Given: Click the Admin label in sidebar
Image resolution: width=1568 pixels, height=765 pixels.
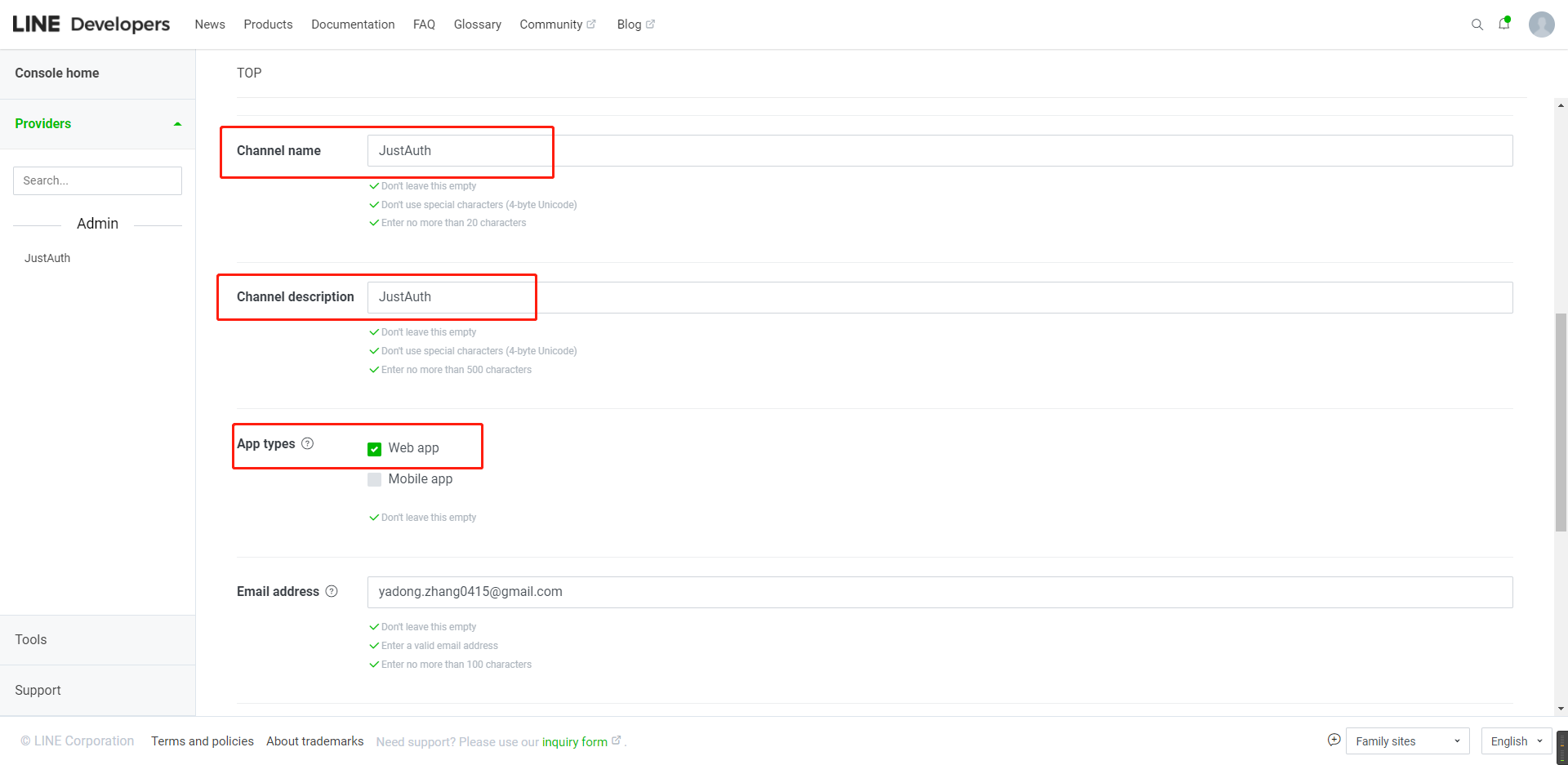Looking at the screenshot, I should [97, 224].
